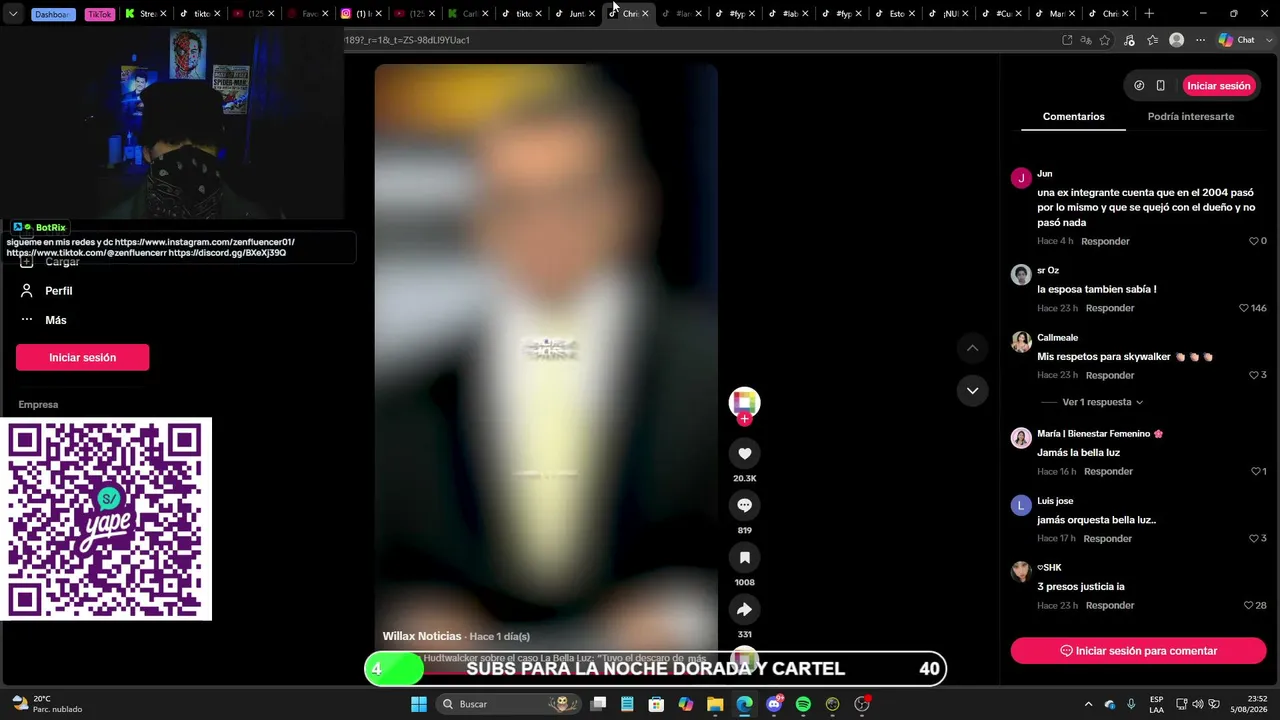Add page to favorites with the star icon
1280x720 pixels.
click(x=1105, y=40)
